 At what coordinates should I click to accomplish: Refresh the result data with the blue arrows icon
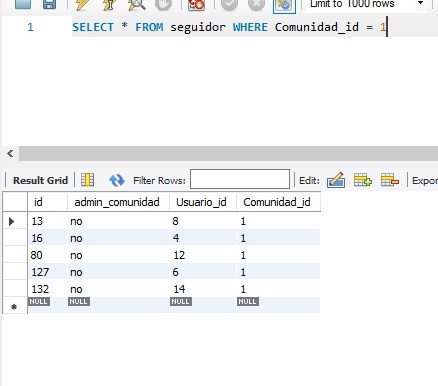pos(117,180)
